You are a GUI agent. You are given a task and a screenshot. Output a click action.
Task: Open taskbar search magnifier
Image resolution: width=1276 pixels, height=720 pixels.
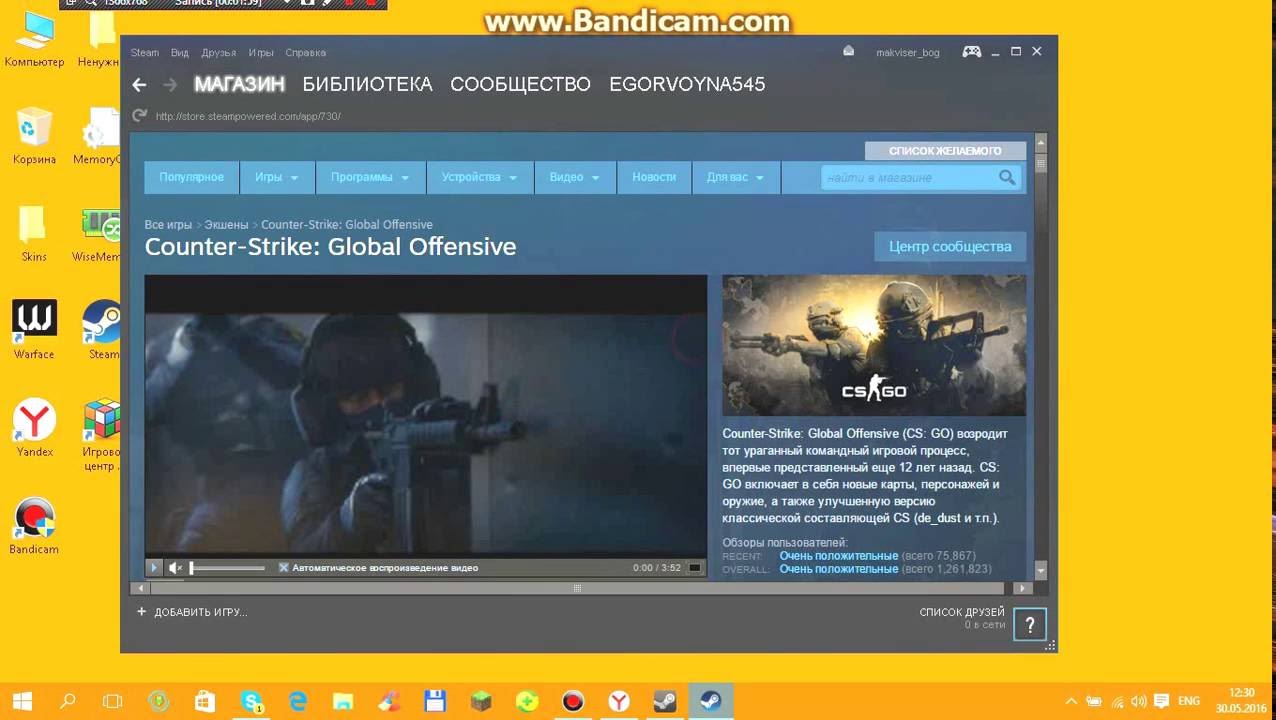68,701
